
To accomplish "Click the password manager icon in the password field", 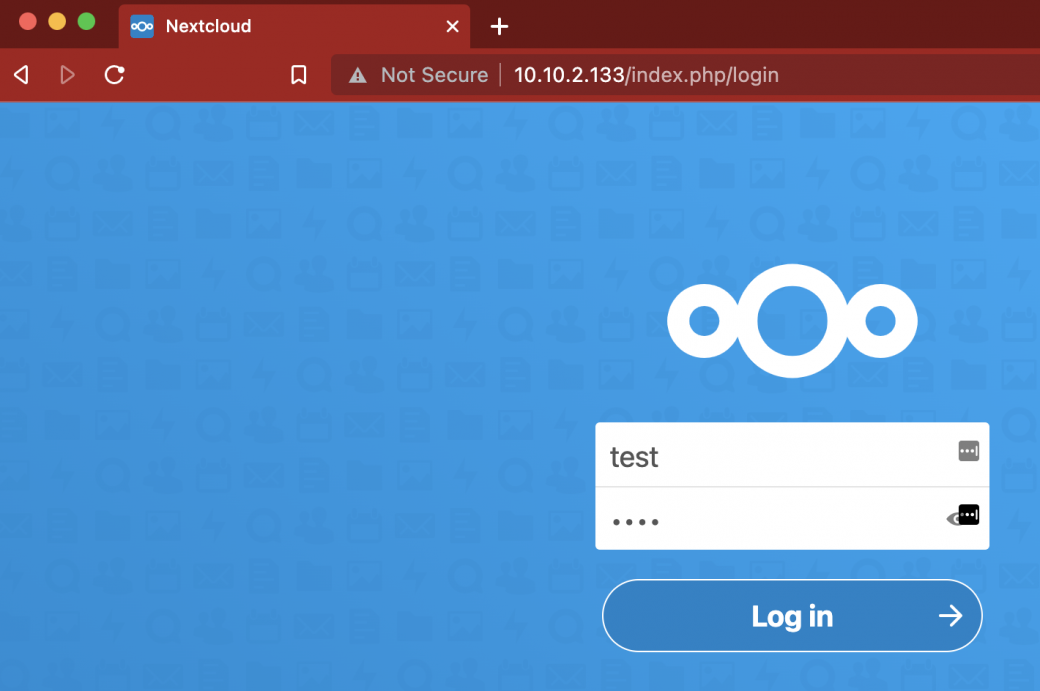I will click(968, 514).
